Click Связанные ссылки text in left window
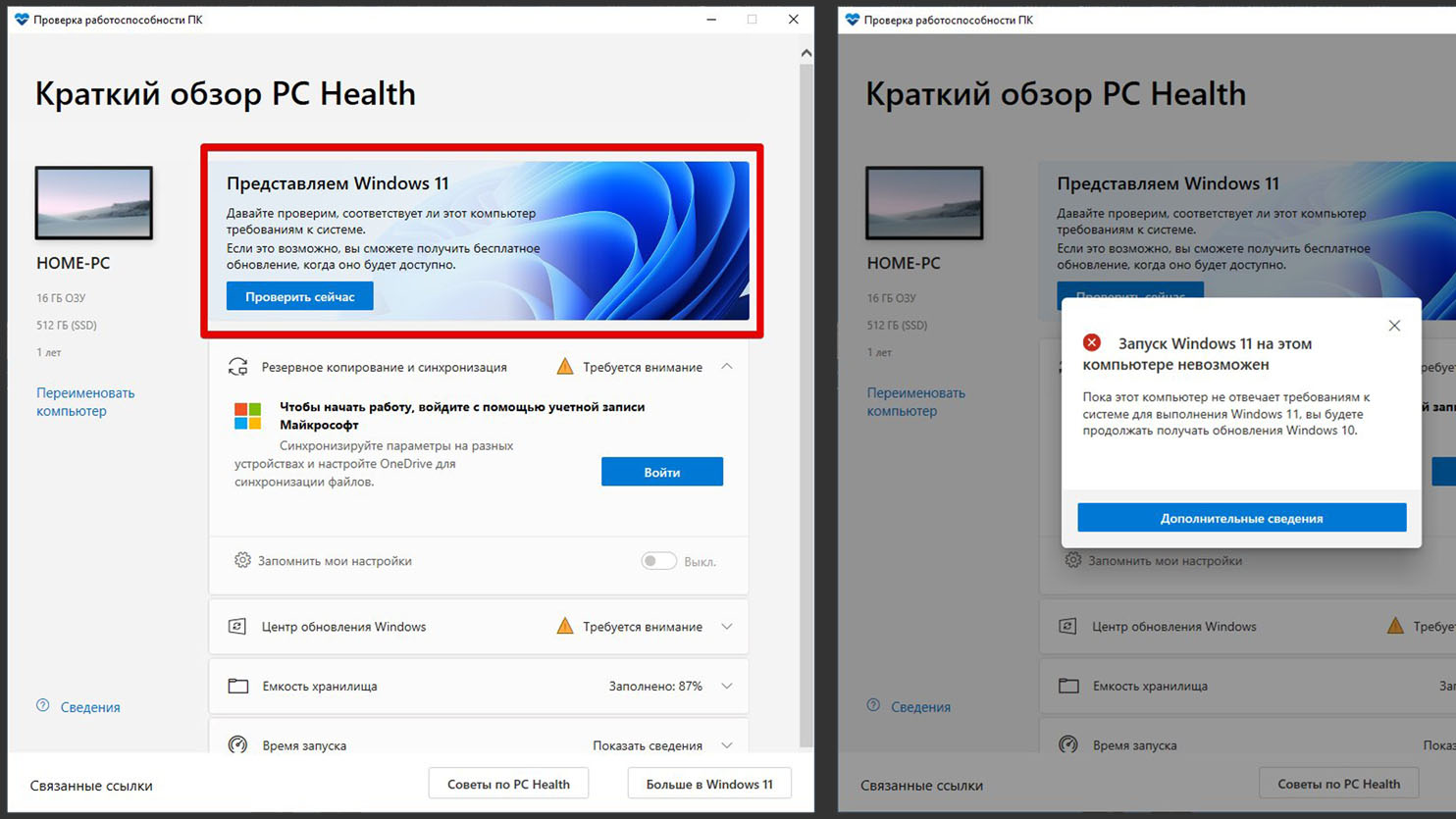This screenshot has width=1456, height=819. (91, 786)
